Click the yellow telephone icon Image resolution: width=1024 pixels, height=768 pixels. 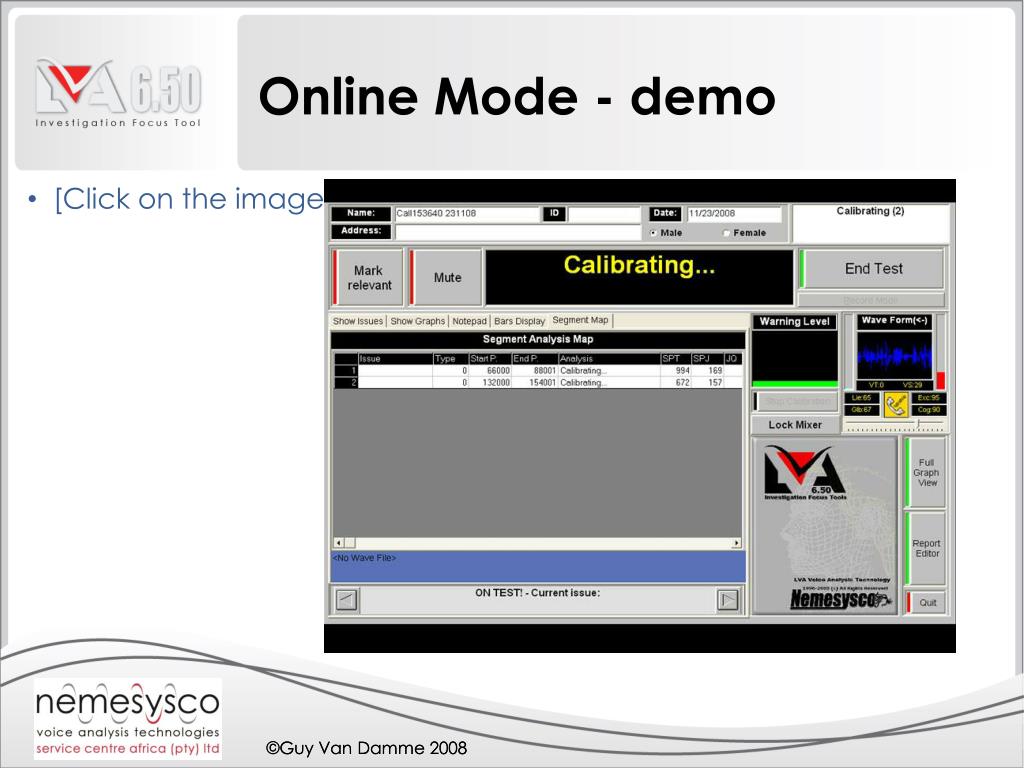(896, 405)
